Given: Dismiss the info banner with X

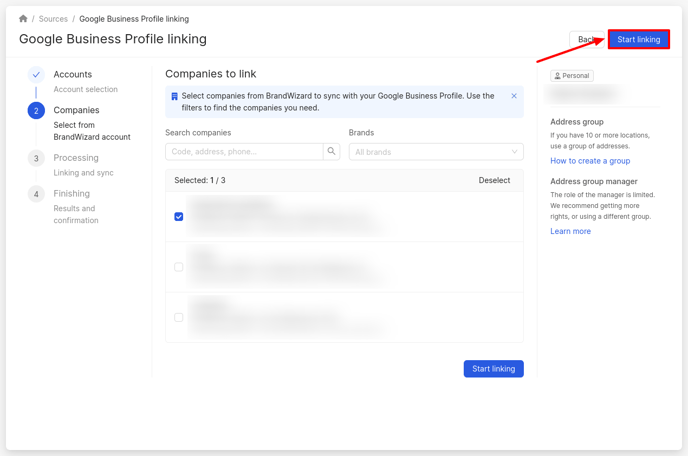Looking at the screenshot, I should point(514,96).
